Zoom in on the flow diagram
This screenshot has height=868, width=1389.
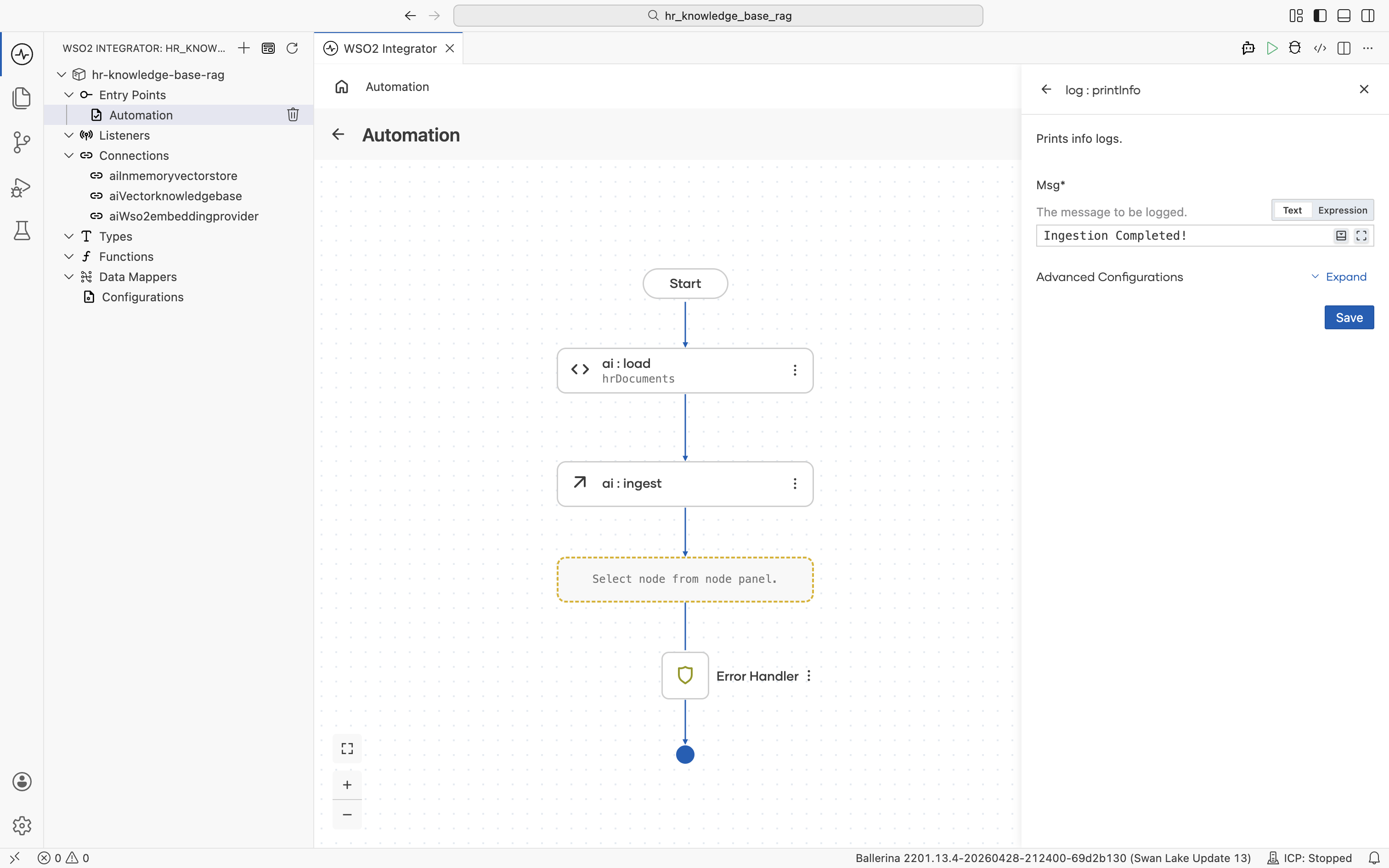tap(347, 785)
